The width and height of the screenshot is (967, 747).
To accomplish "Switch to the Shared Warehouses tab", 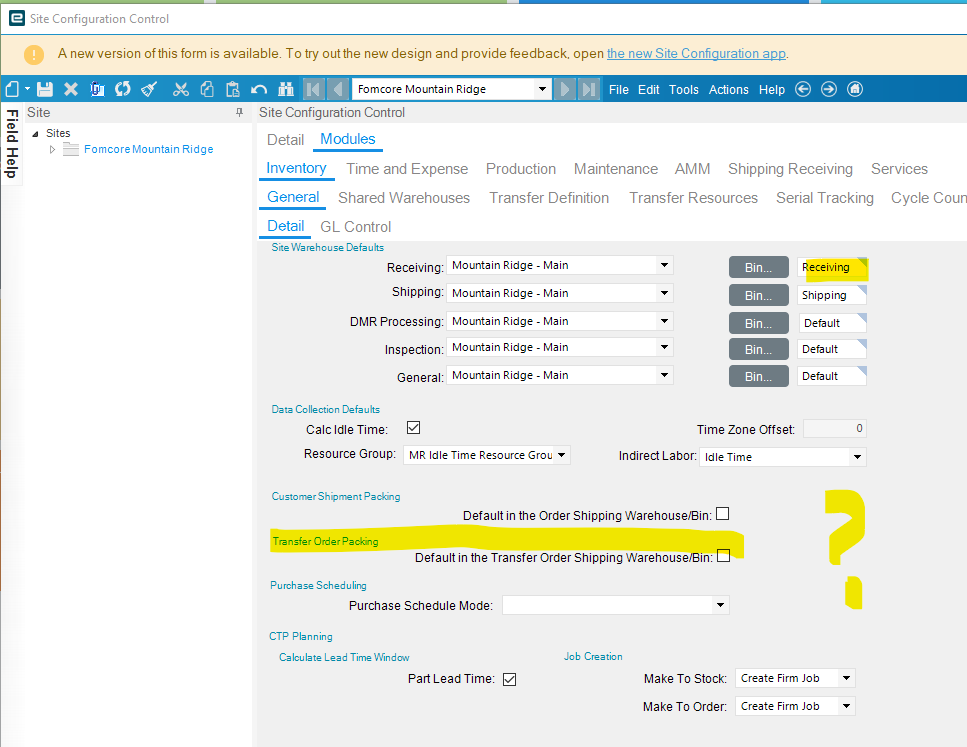I will coord(404,198).
